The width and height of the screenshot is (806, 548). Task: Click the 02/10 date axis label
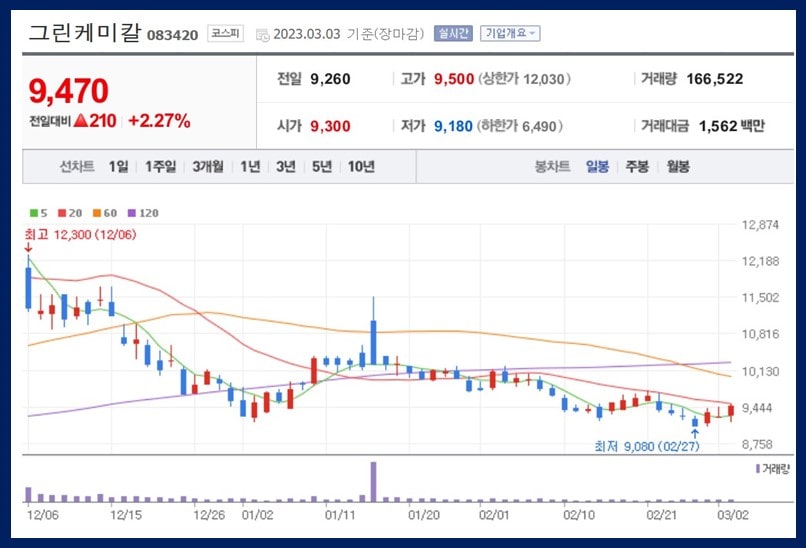coord(579,515)
